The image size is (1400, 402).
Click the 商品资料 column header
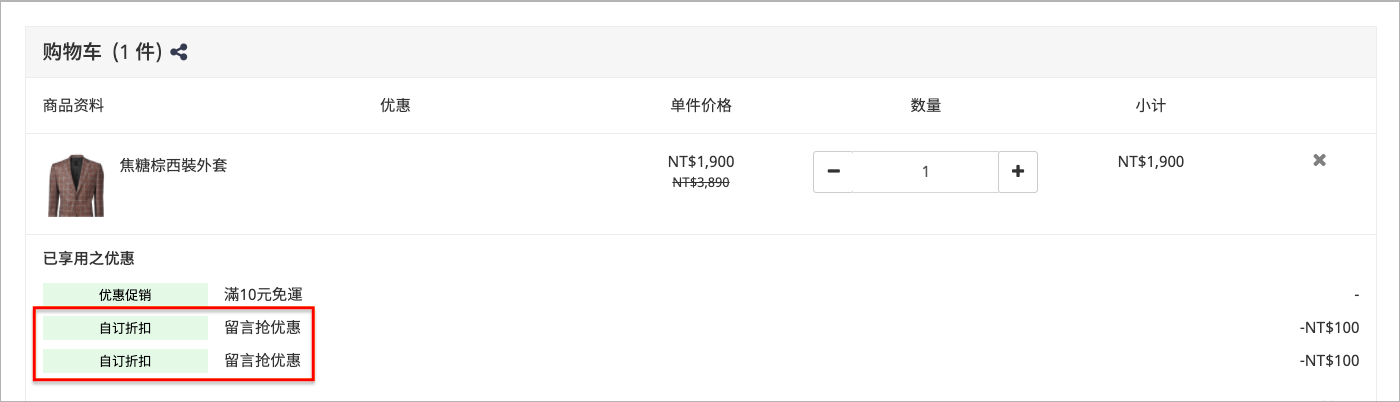pos(73,105)
